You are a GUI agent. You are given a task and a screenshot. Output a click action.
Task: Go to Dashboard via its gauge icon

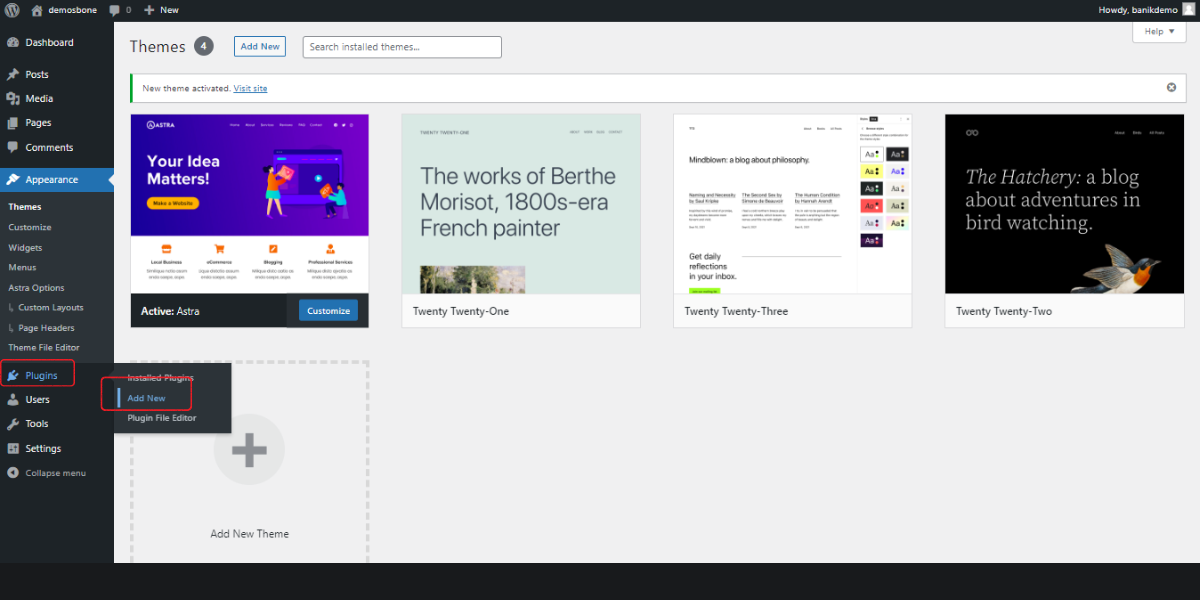pos(13,43)
